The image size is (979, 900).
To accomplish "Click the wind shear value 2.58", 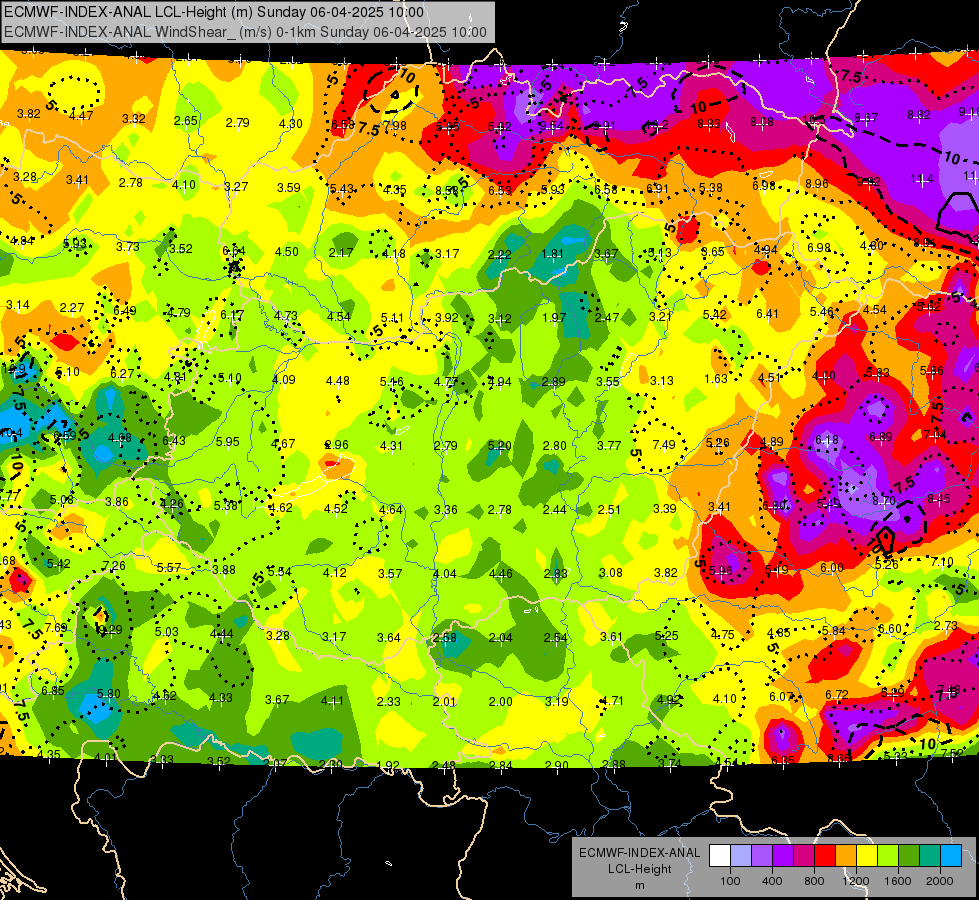I will 445,638.
